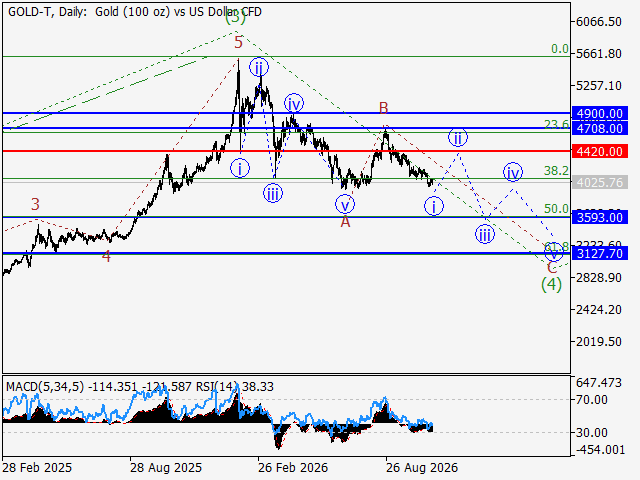Click the 38.2 Fibonacci level label
Screen dimensions: 640x480
[x=556, y=171]
